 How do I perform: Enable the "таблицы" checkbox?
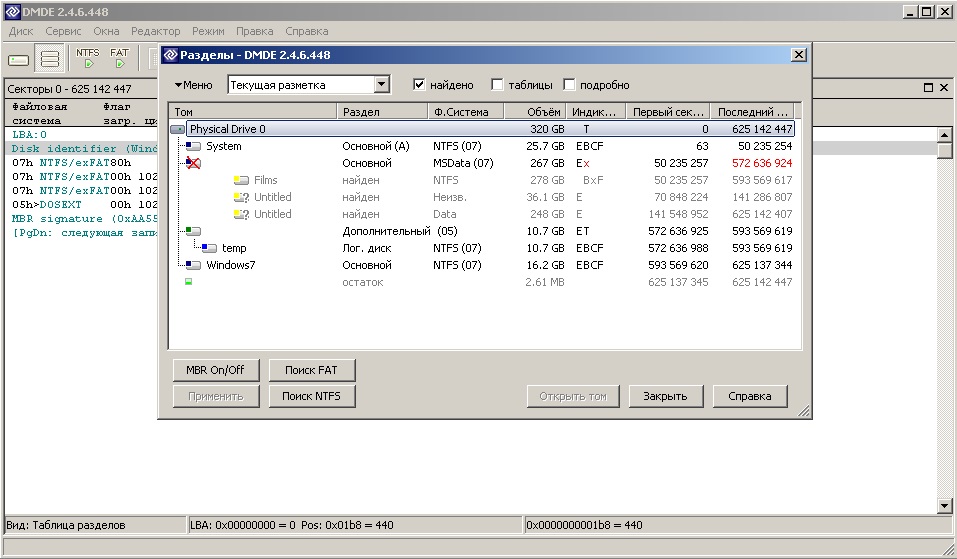tap(497, 85)
